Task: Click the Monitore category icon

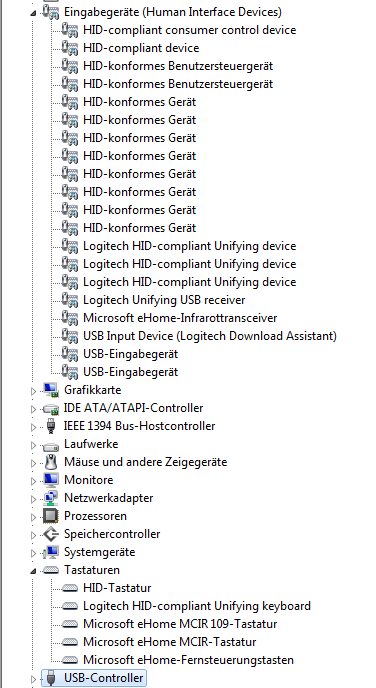Action: [51, 480]
